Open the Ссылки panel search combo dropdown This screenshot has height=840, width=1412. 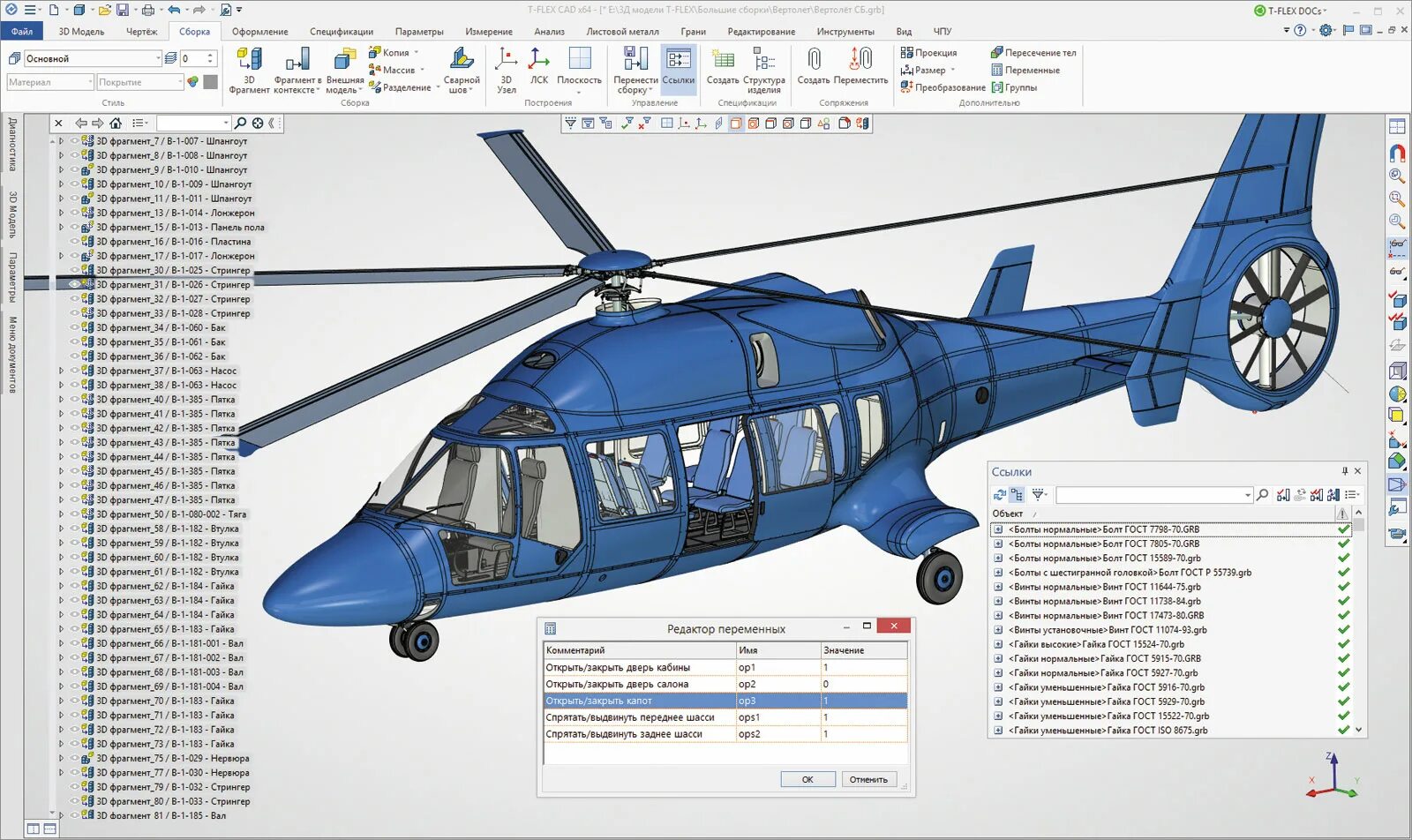[x=1247, y=495]
